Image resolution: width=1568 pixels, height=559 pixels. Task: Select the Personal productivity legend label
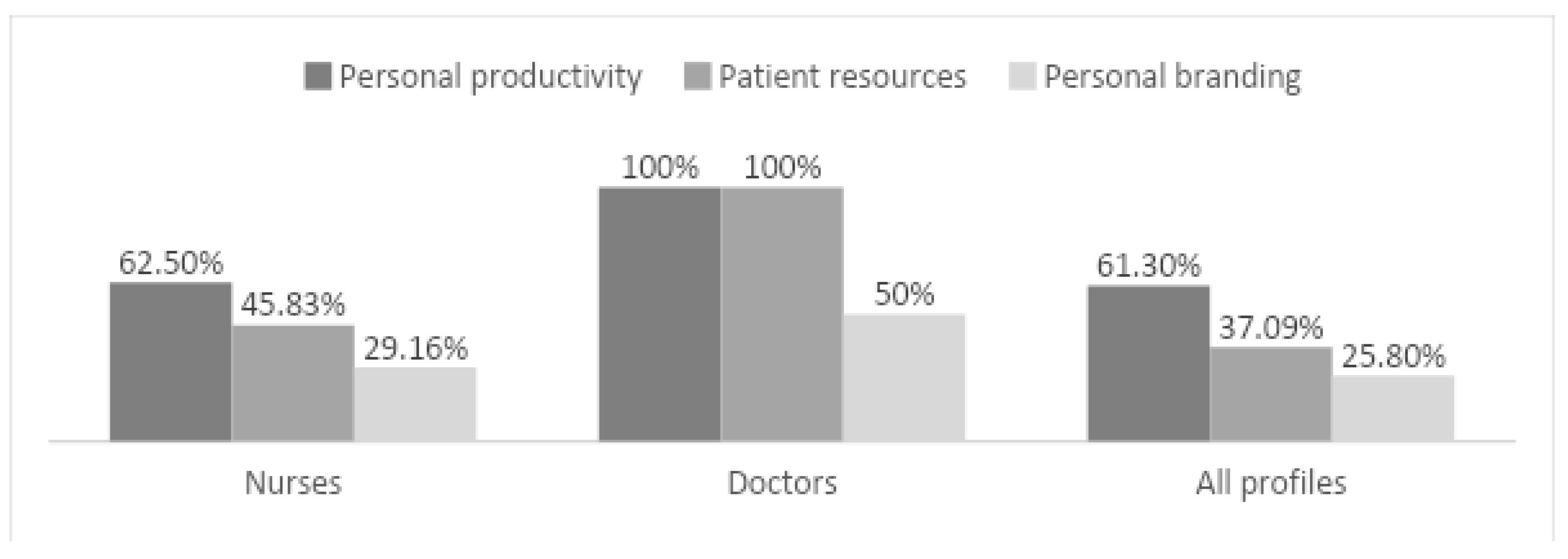(x=490, y=77)
